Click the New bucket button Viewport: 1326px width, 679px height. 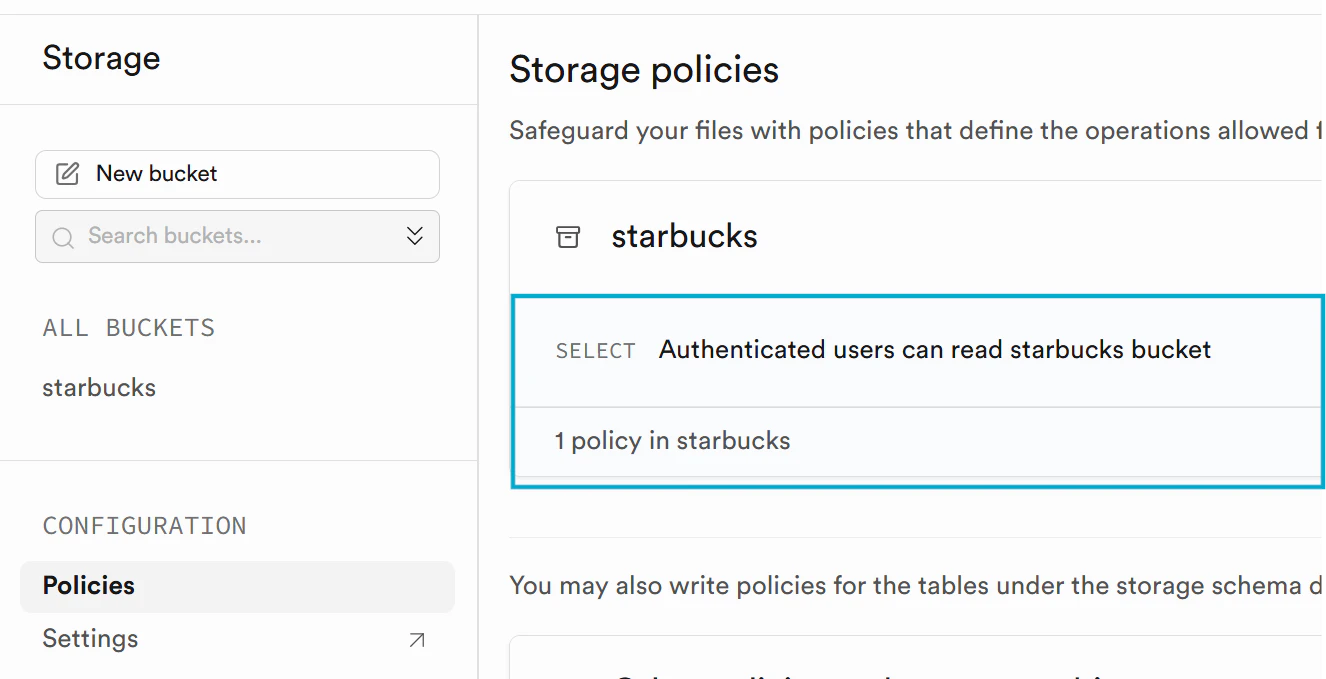(x=237, y=174)
